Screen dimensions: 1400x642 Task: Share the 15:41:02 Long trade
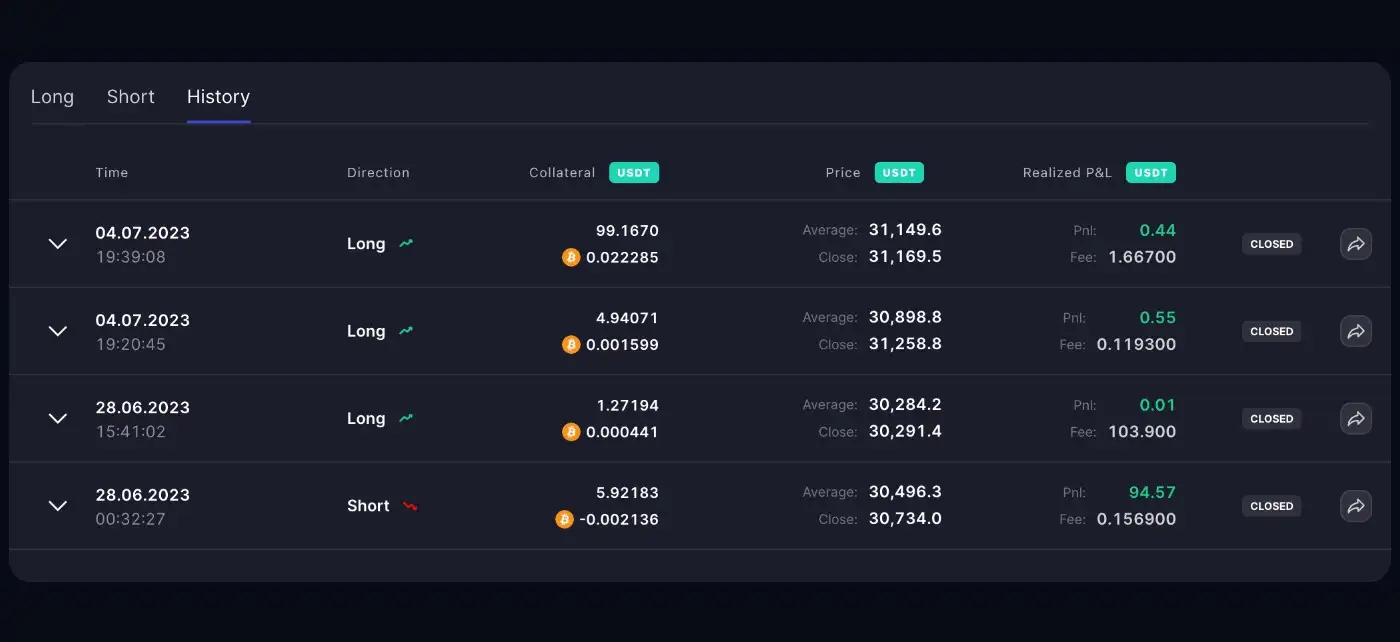pyautogui.click(x=1355, y=419)
